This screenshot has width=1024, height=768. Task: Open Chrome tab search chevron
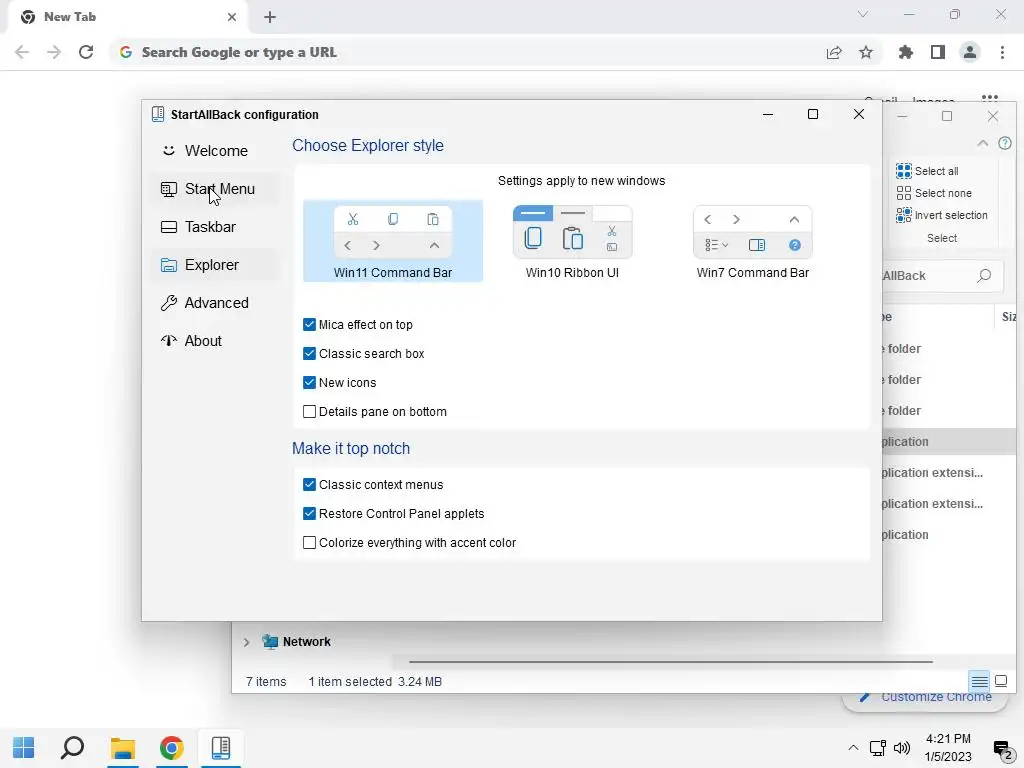tap(863, 14)
